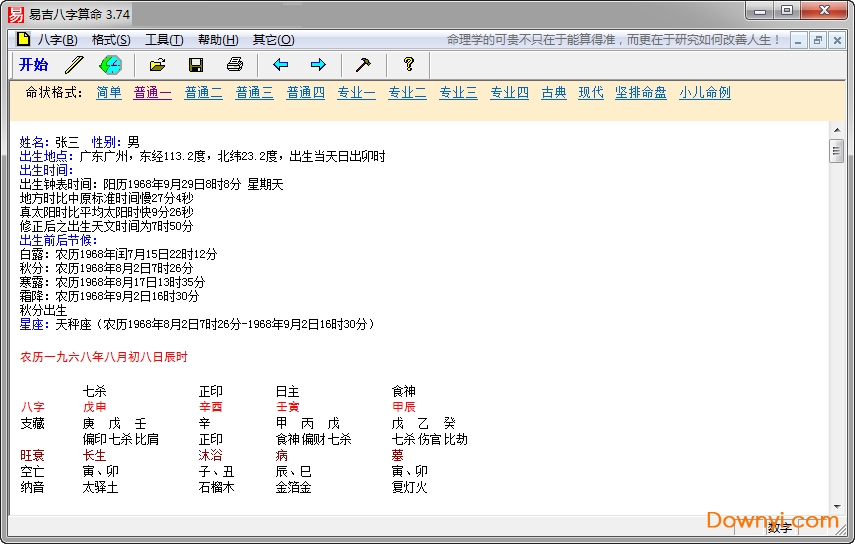855x544 pixels.
Task: Go back with the left arrow icon
Action: point(281,65)
